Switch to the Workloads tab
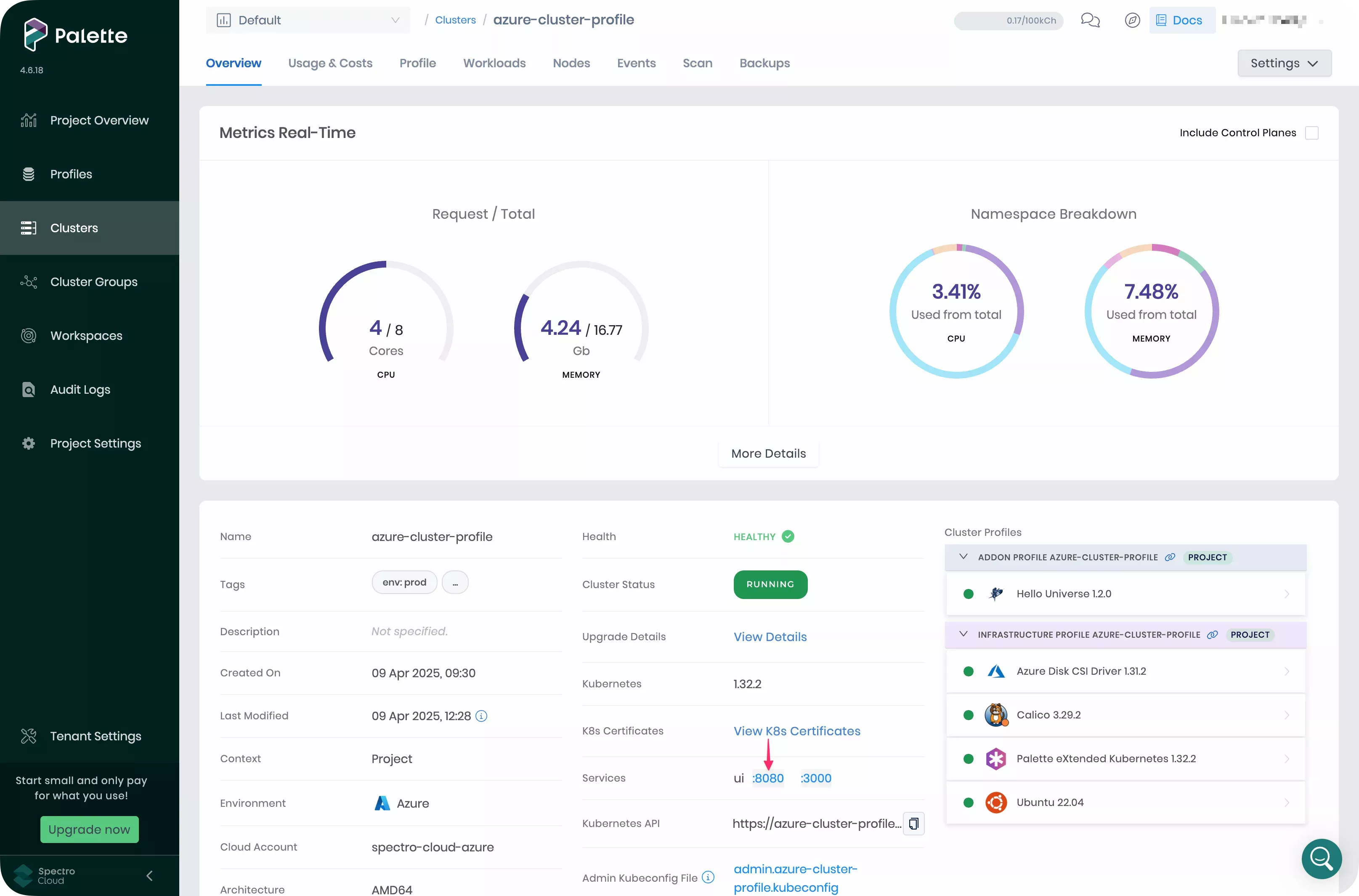Viewport: 1359px width, 896px height. pos(494,64)
